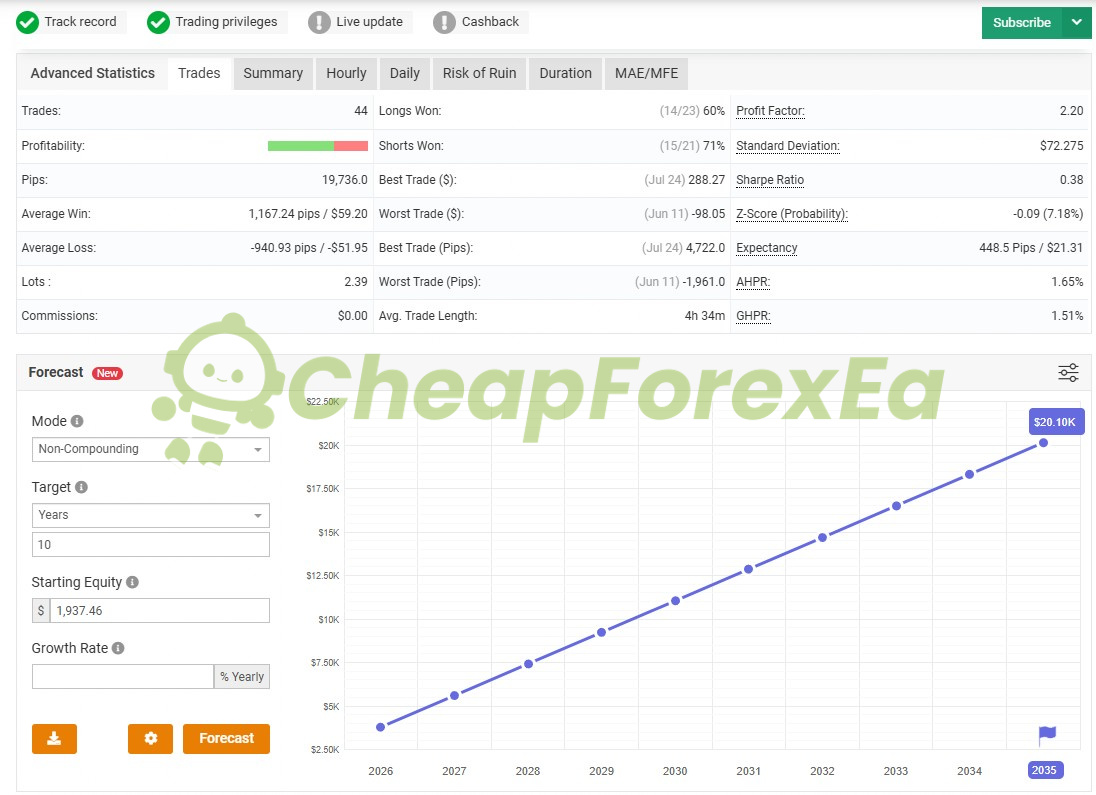Screen dimensions: 1096x795
Task: Click the Cashback exclamation icon
Action: [x=444, y=22]
